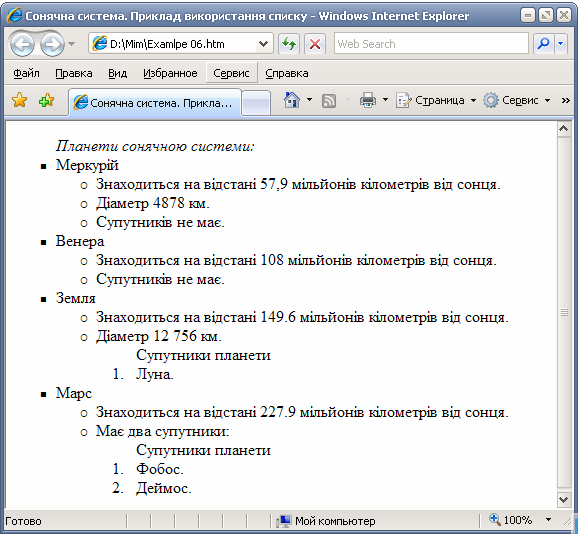Click the text Діаметр 12 756 км.
Viewport: 578px width, 534px height.
coord(159,336)
